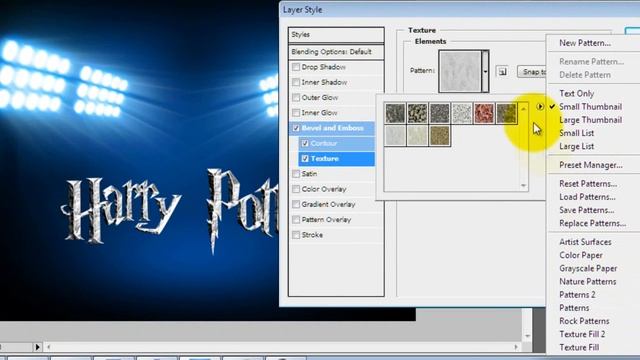Screen dimensions: 640x360
Task: Enable the Inner Shadow checkbox
Action: click(296, 82)
